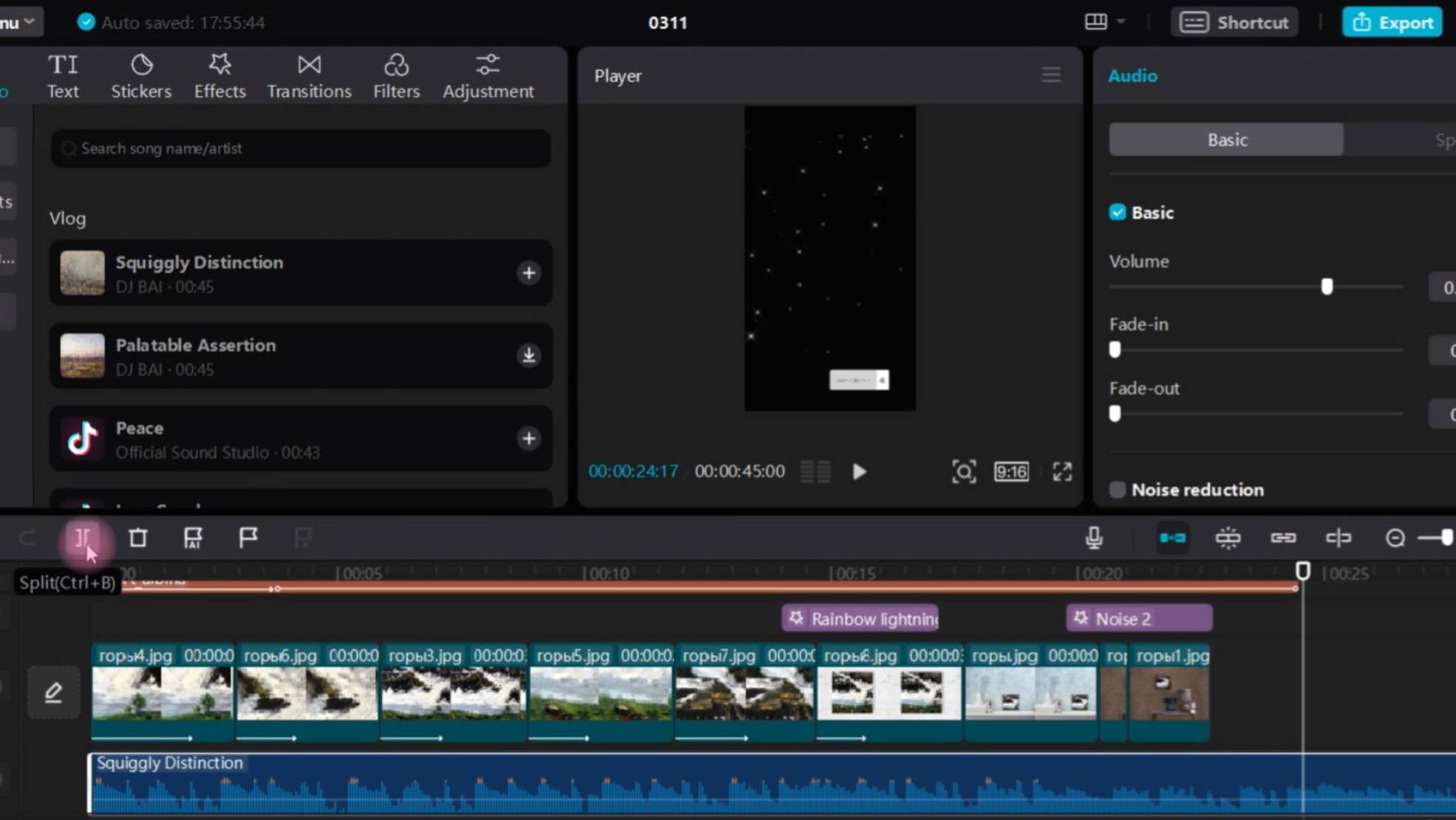Image resolution: width=1456 pixels, height=820 pixels.
Task: Select the Rainbow lightning effect clip
Action: click(860, 618)
